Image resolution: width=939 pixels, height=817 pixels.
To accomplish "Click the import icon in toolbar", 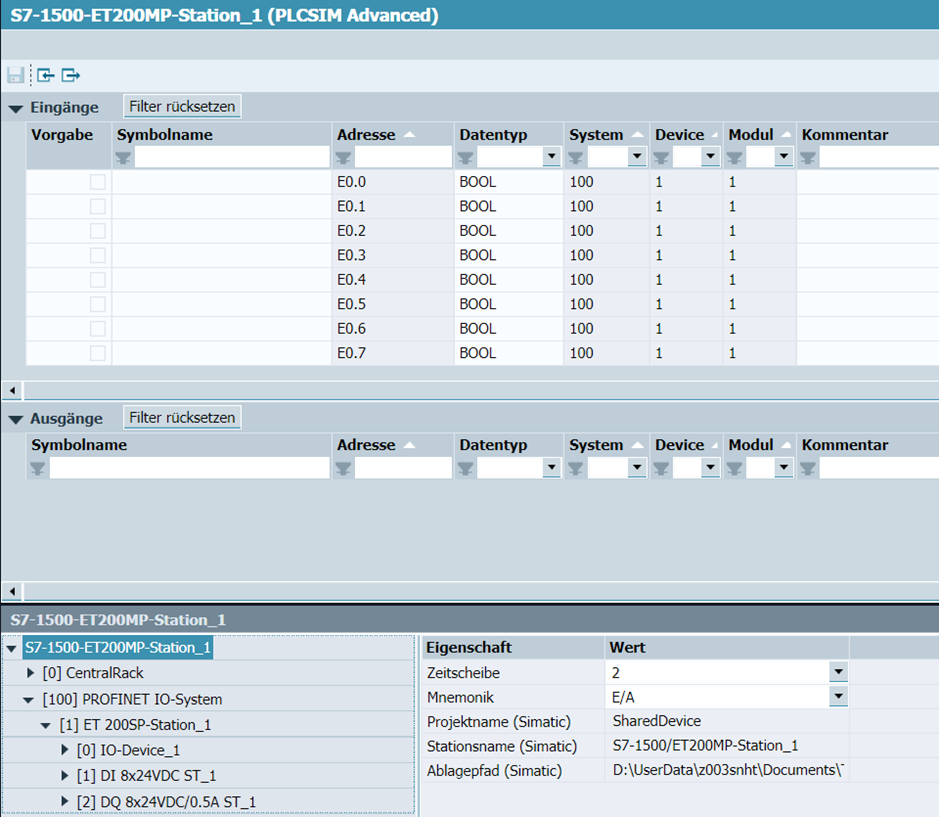I will [45, 75].
